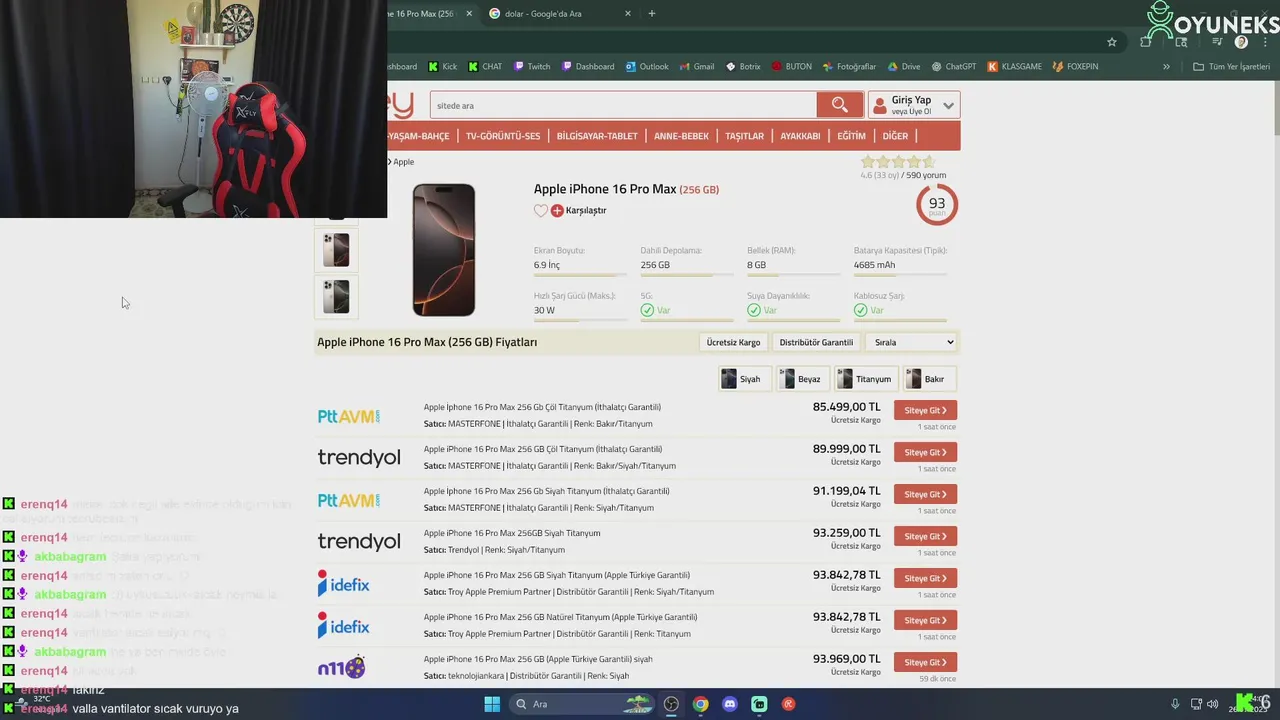Select the third iPhone thumbnail image
Viewport: 1280px width, 720px height.
[336, 296]
